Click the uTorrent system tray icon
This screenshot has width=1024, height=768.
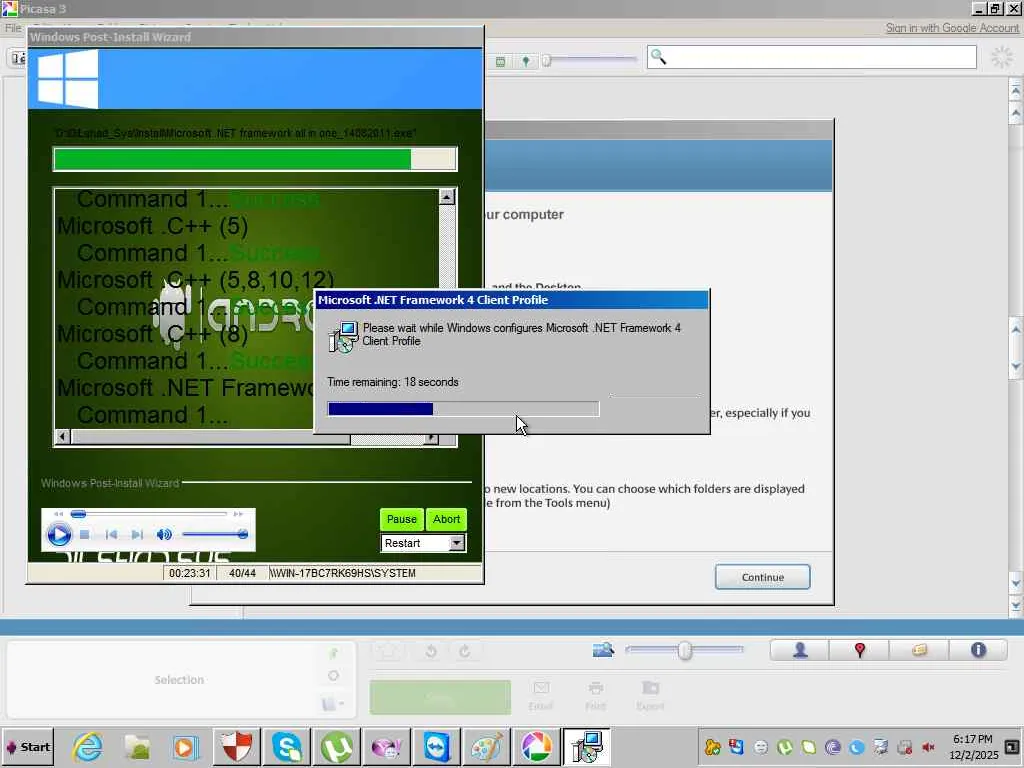[784, 747]
